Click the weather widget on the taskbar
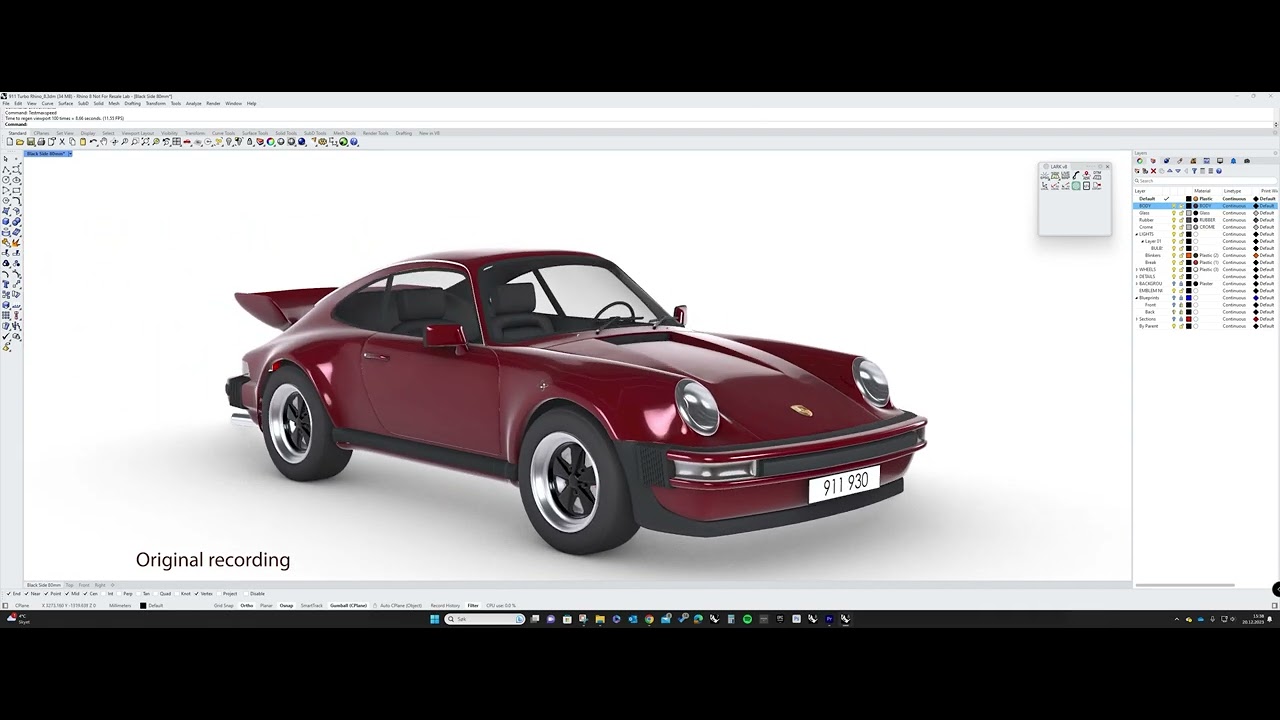 pyautogui.click(x=18, y=619)
